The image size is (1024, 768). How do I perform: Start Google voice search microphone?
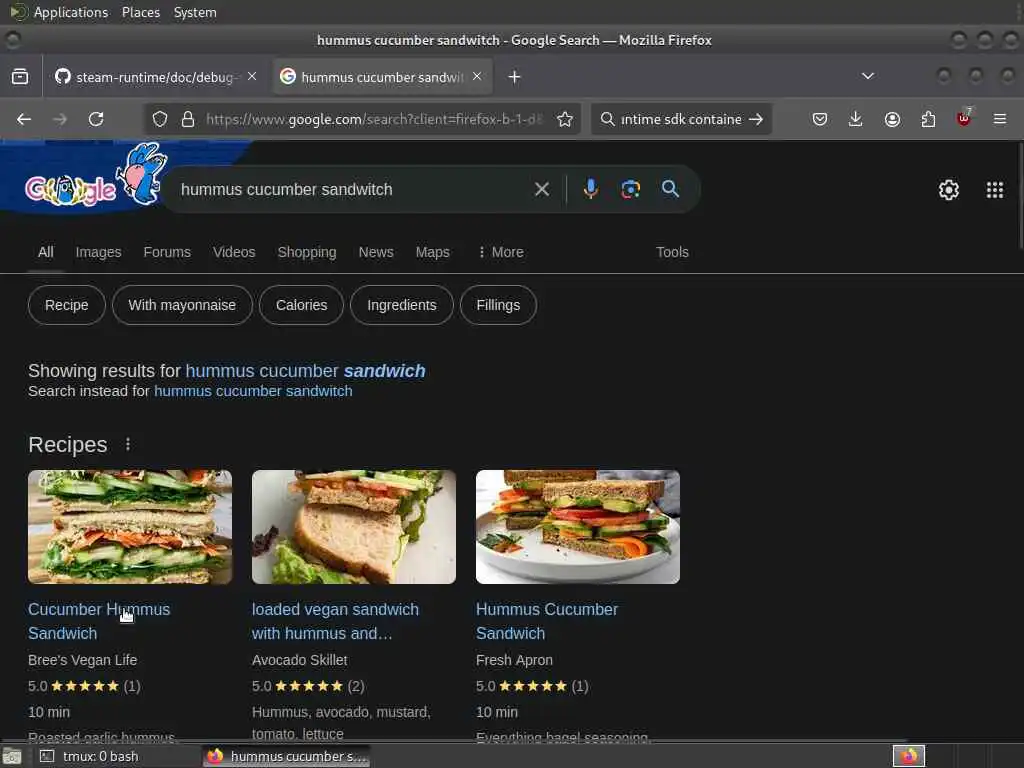590,189
